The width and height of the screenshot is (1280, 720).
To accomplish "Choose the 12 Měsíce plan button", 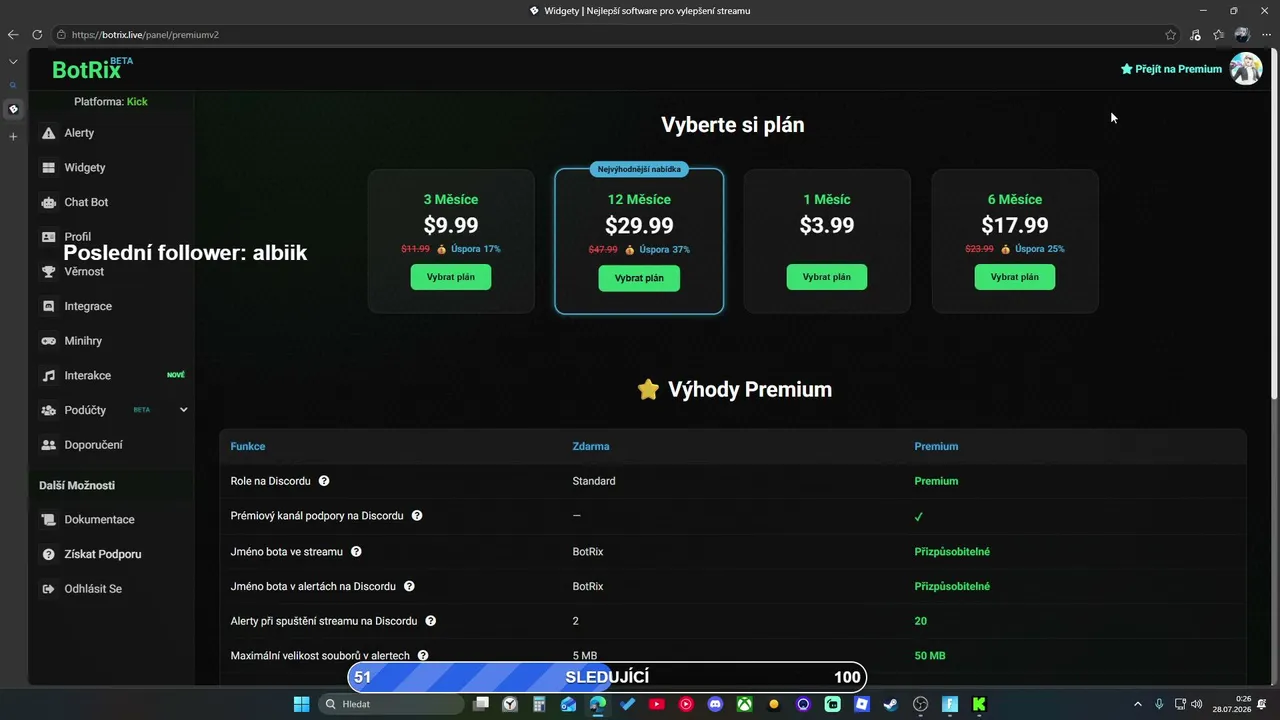I will click(x=639, y=278).
